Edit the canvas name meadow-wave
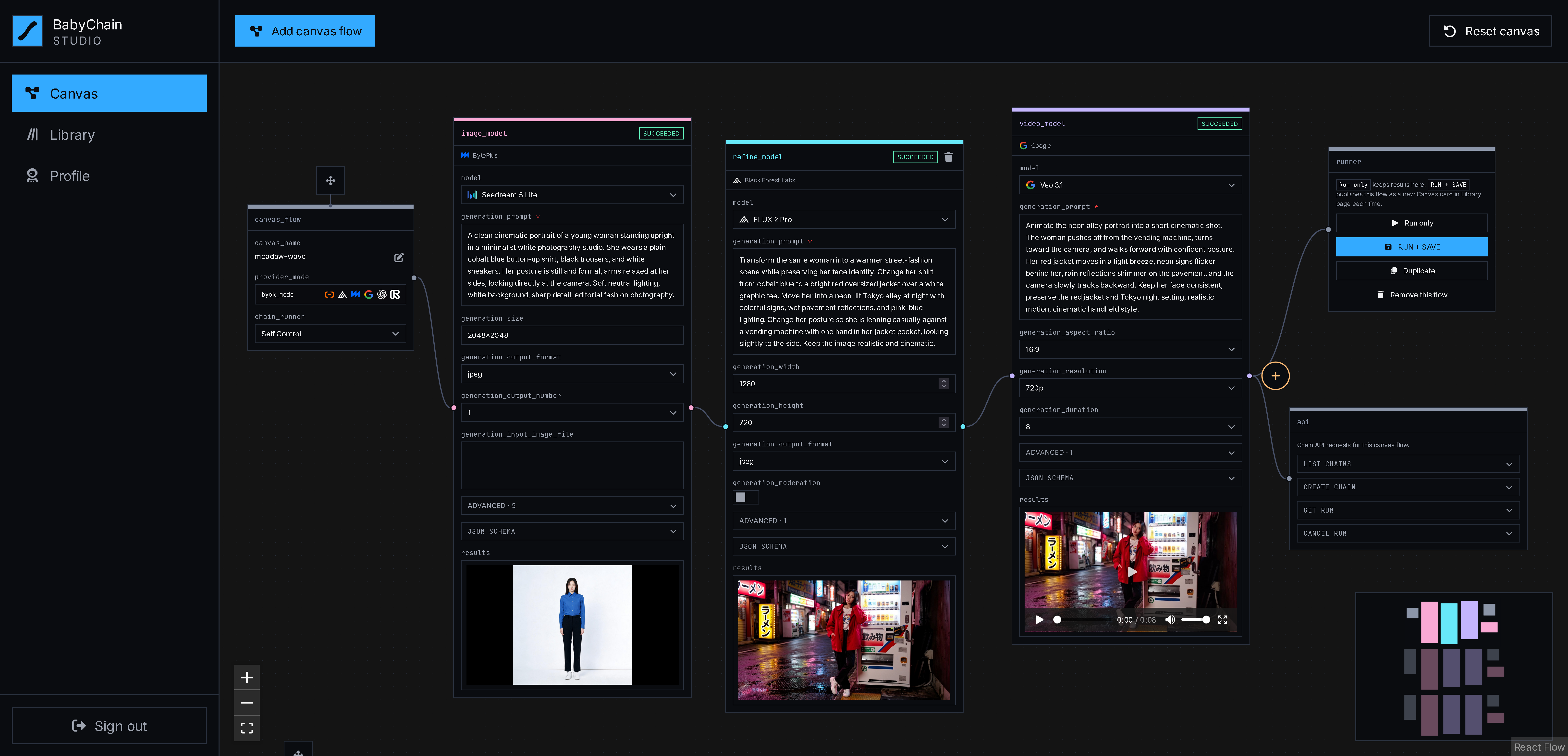This screenshot has height=756, width=1568. (399, 258)
